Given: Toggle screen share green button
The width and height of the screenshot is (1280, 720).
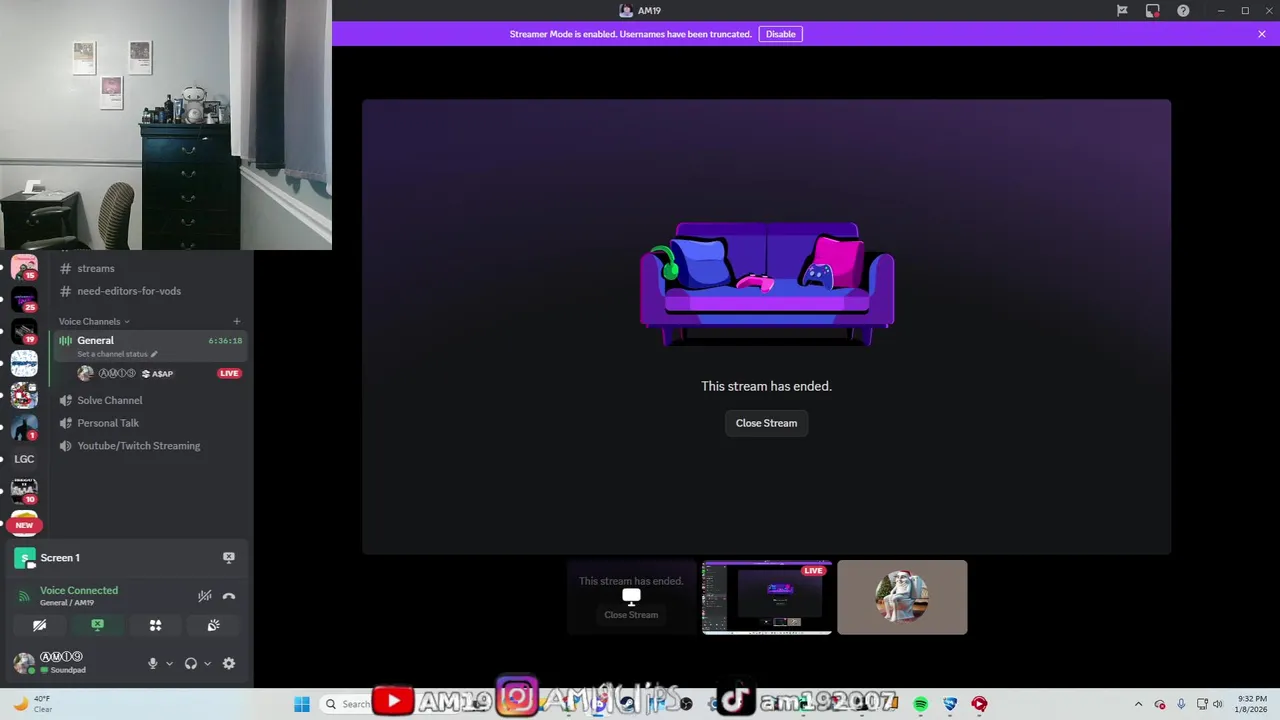Looking at the screenshot, I should (x=97, y=625).
